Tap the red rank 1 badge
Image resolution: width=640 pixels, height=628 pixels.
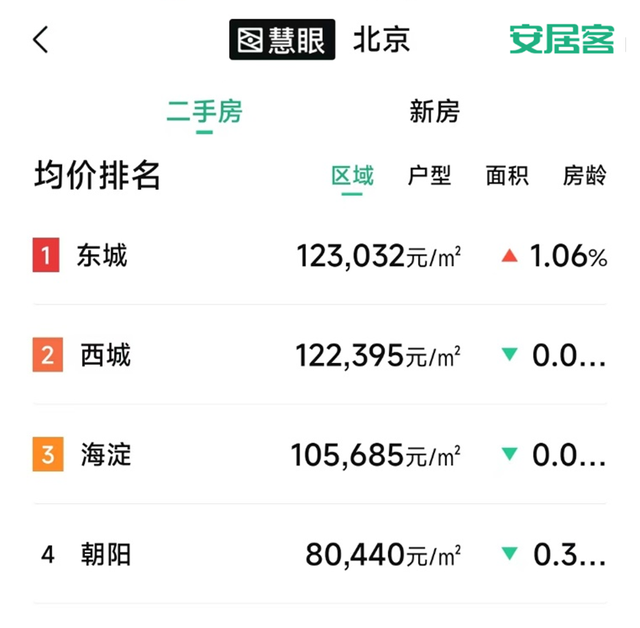46,256
